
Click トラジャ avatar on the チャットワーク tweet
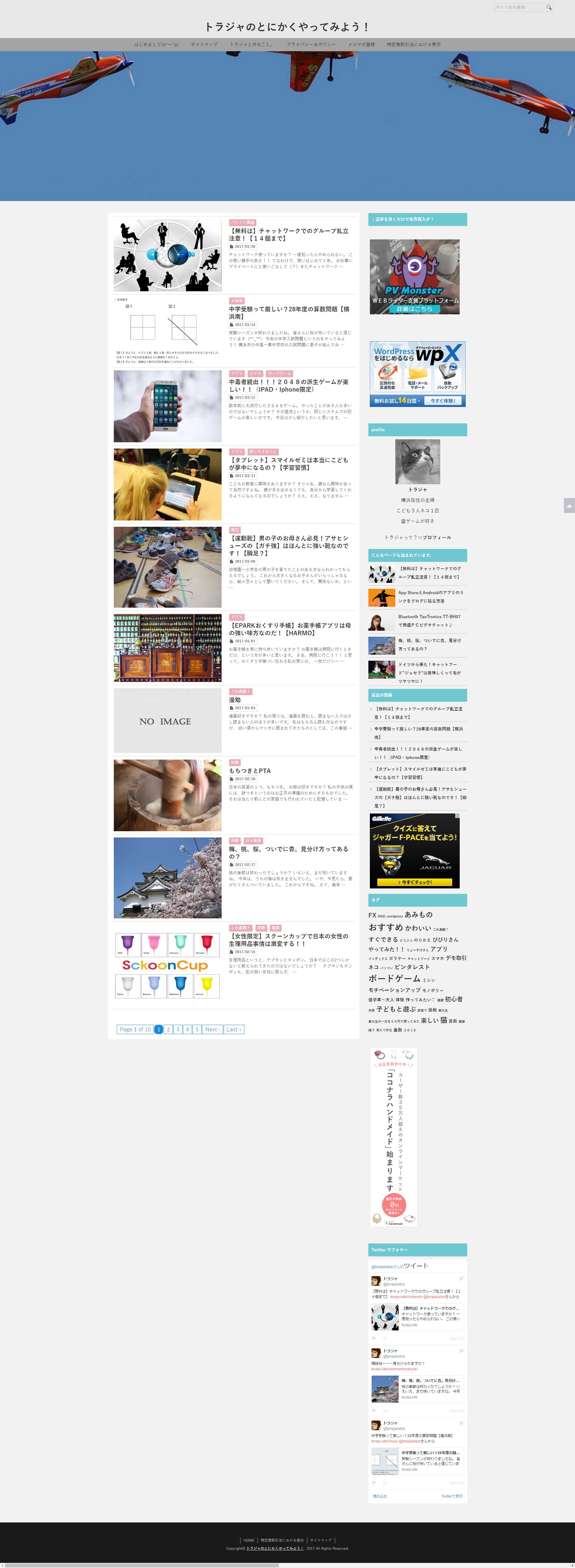[376, 1281]
